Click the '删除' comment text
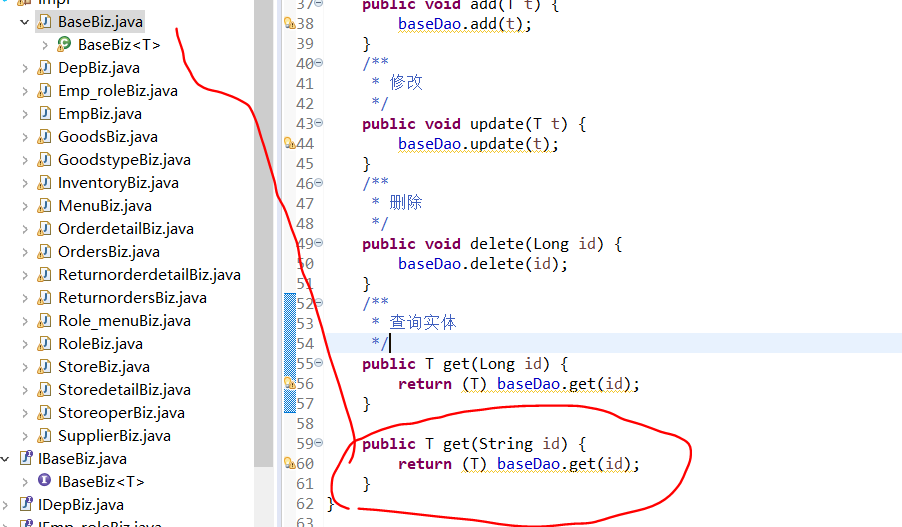902x527 pixels. (406, 203)
